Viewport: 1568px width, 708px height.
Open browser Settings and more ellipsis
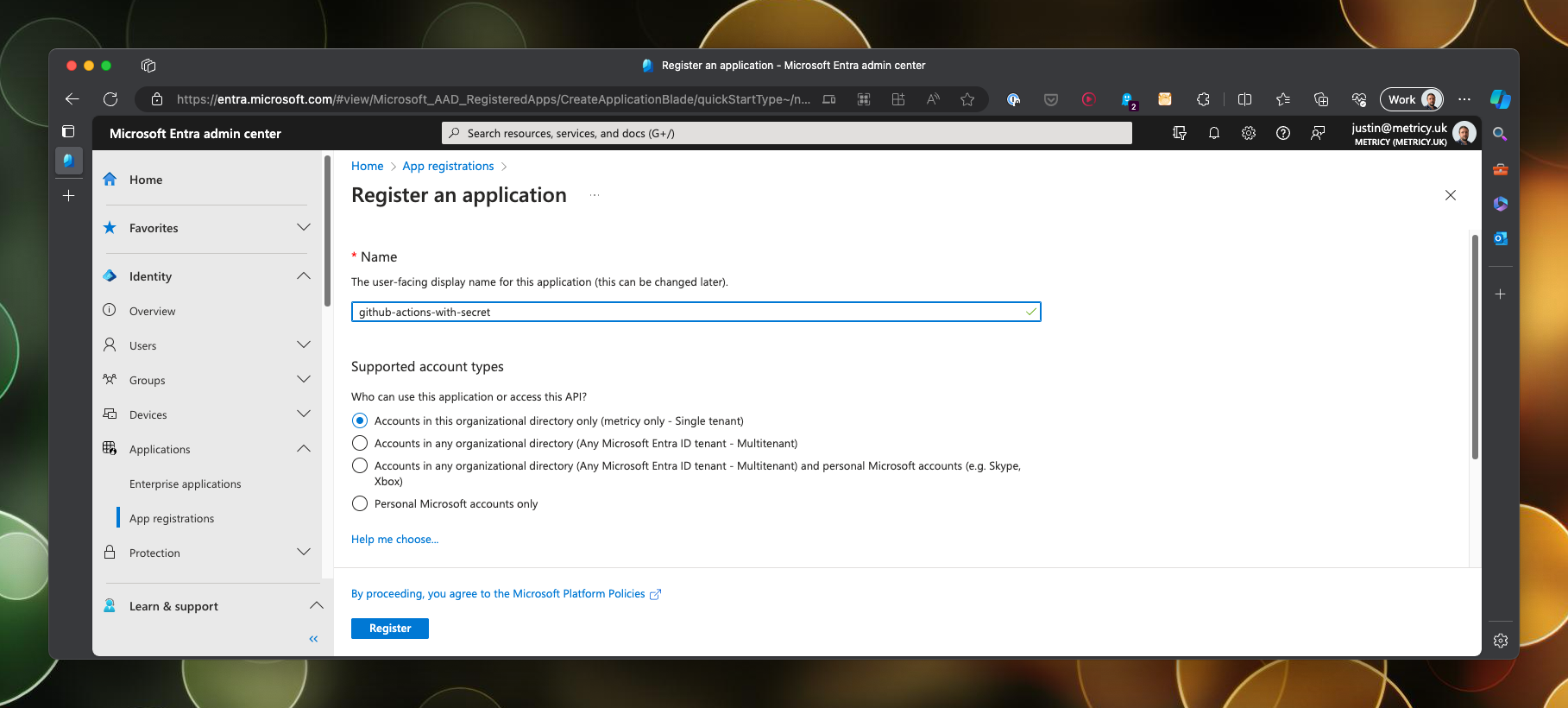tap(1464, 99)
